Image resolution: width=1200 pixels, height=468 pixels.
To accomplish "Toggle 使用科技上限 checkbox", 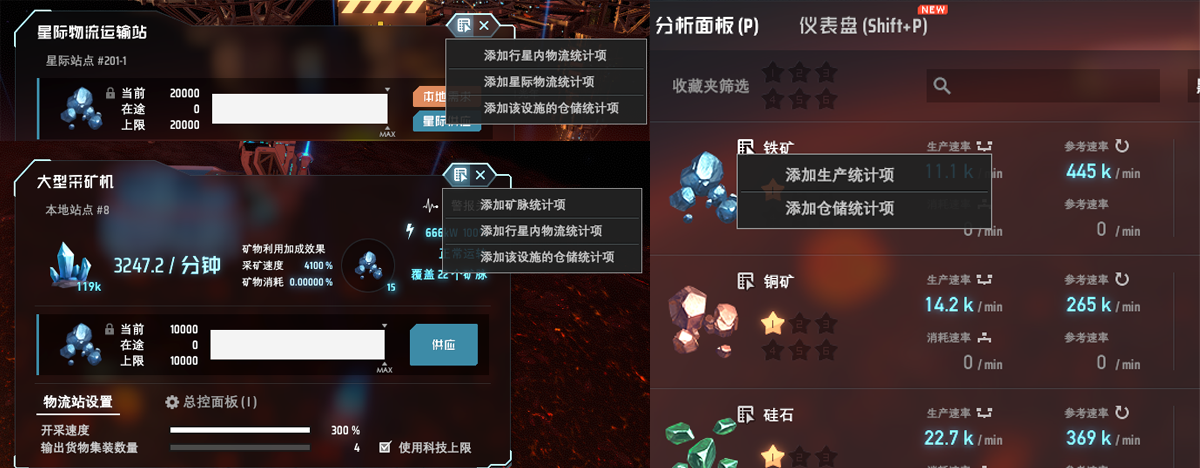I will [x=385, y=448].
